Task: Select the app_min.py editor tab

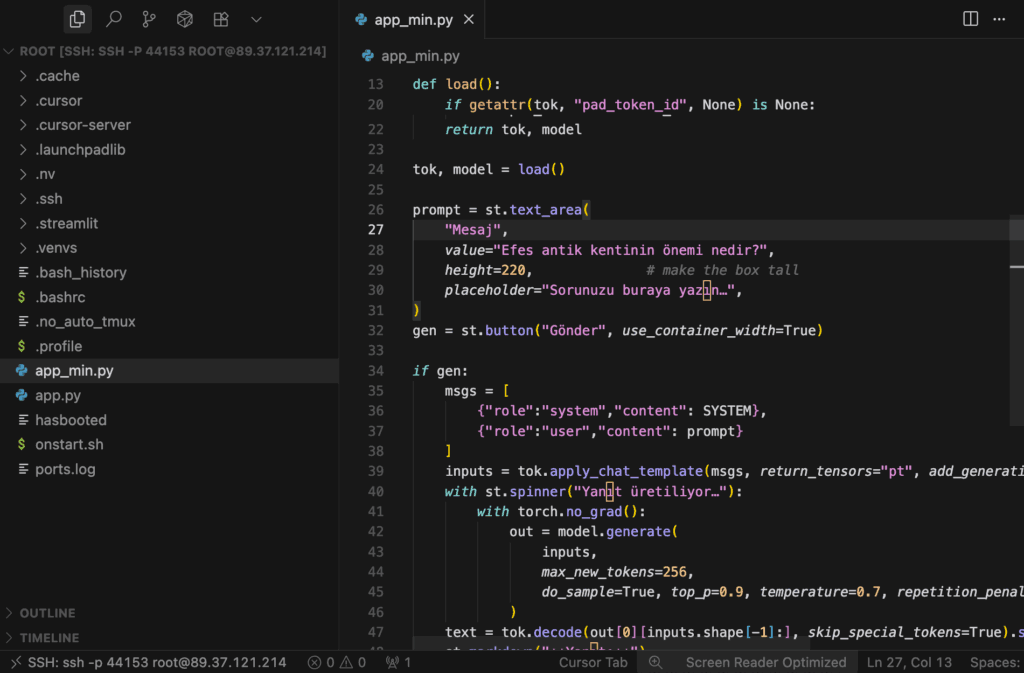Action: pyautogui.click(x=413, y=20)
